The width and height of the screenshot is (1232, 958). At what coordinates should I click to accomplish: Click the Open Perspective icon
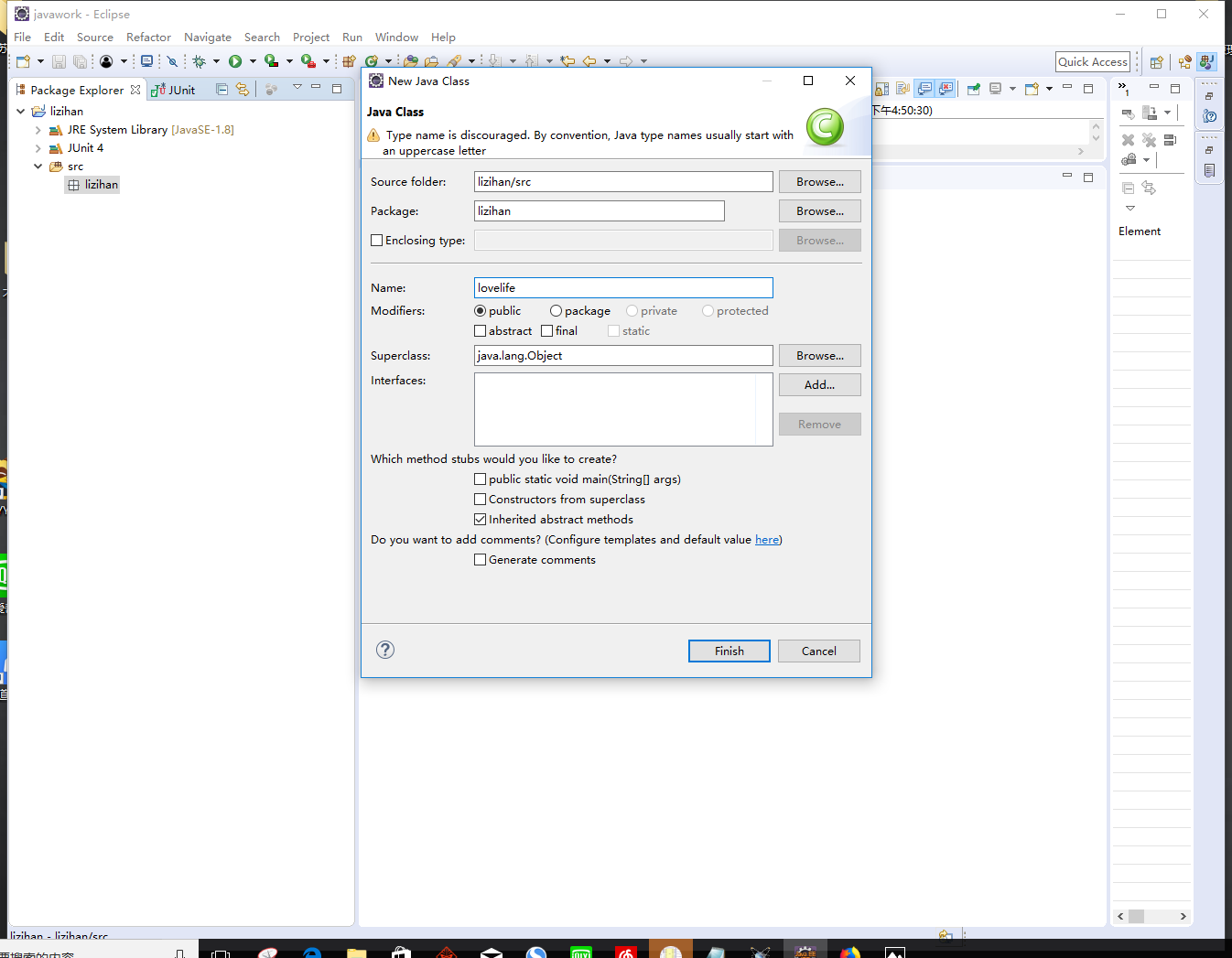[1157, 62]
